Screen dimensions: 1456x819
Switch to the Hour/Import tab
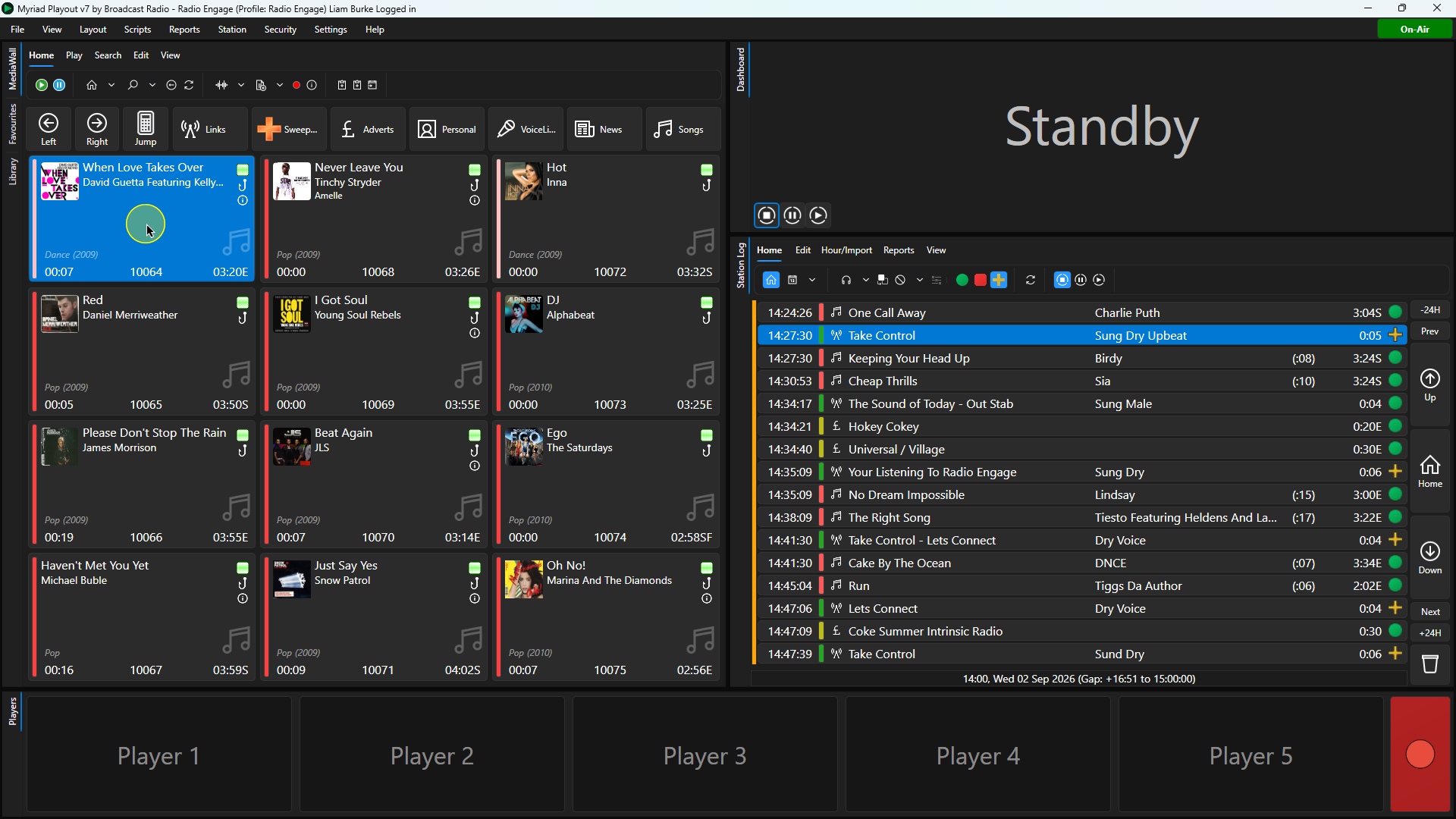846,250
